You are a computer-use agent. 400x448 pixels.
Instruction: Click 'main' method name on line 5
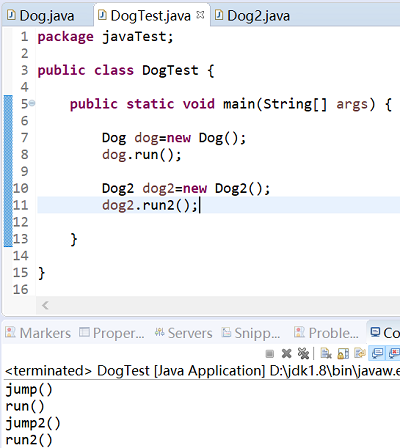pyautogui.click(x=239, y=104)
